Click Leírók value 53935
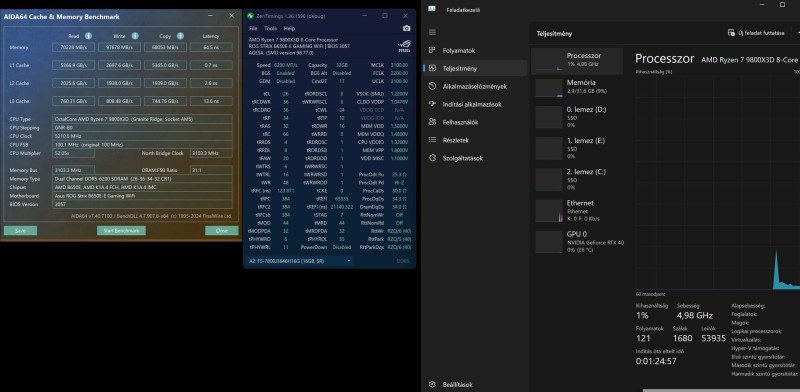 click(713, 338)
